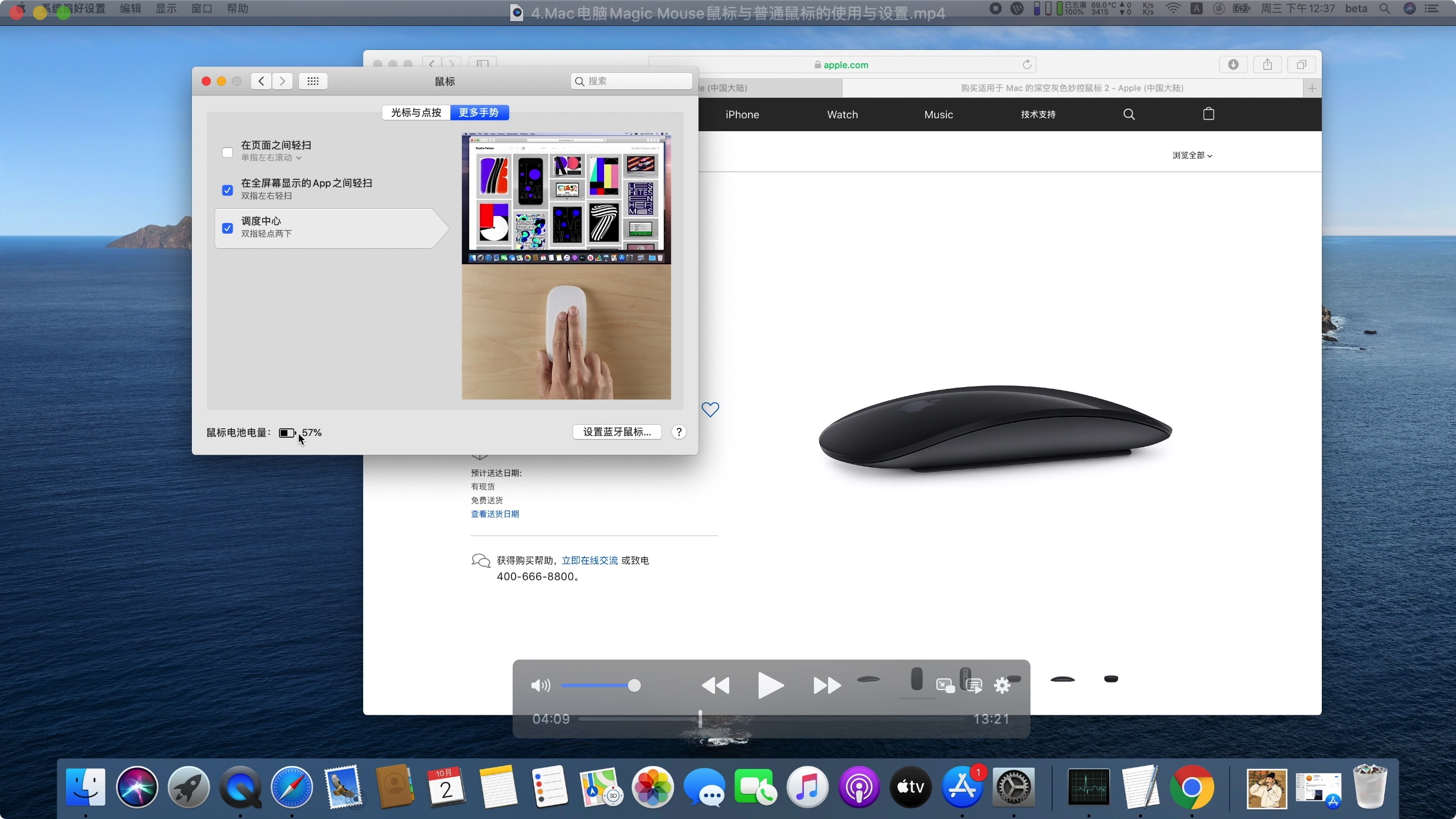This screenshot has width=1456, height=819.
Task: Open System Preferences gear in Dock
Action: coord(1013,787)
